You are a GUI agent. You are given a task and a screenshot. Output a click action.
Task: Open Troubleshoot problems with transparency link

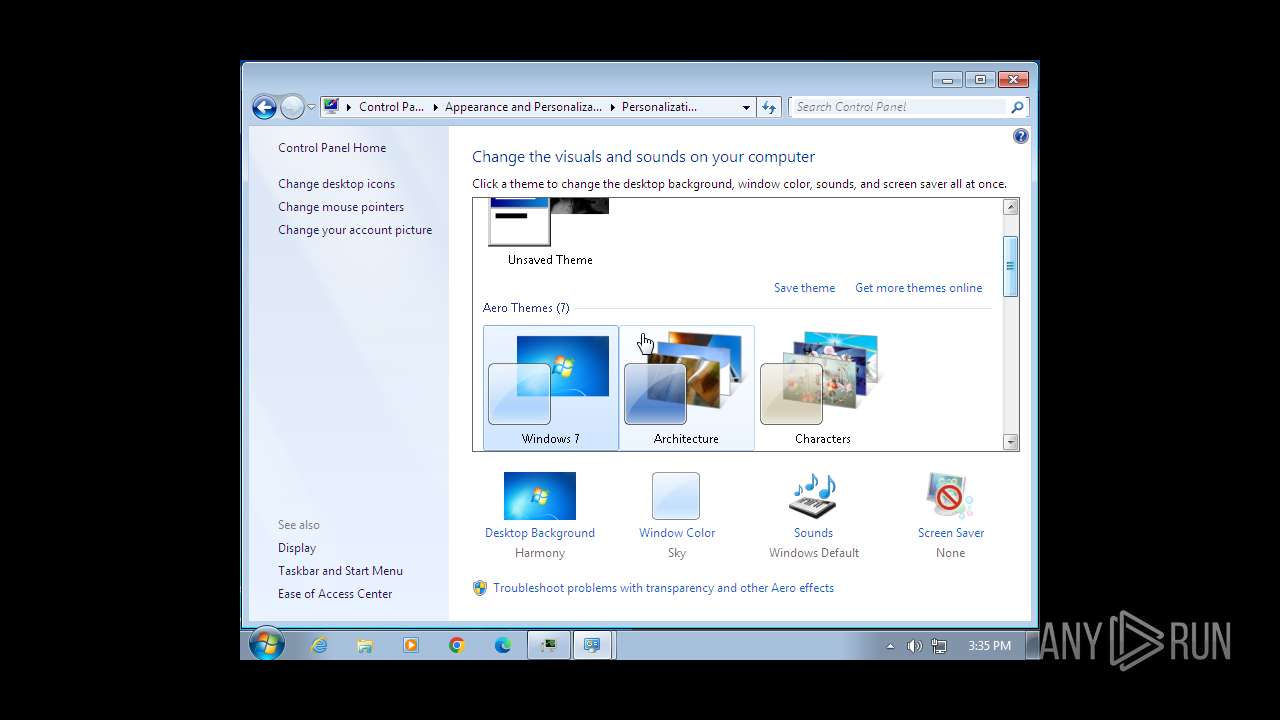point(663,588)
